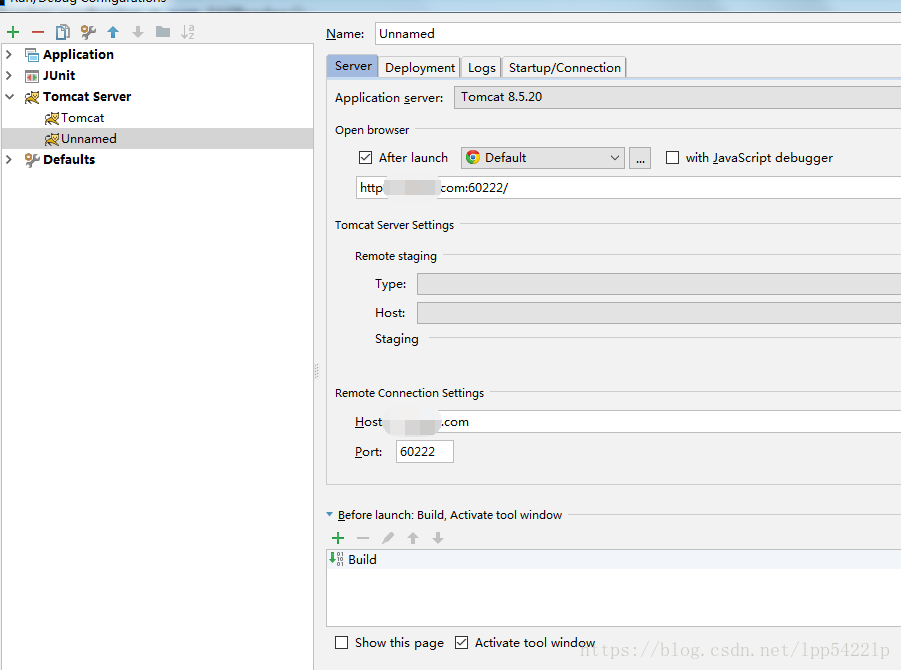The width and height of the screenshot is (901, 670).
Task: Click the JUnit tree label
Action: click(59, 75)
